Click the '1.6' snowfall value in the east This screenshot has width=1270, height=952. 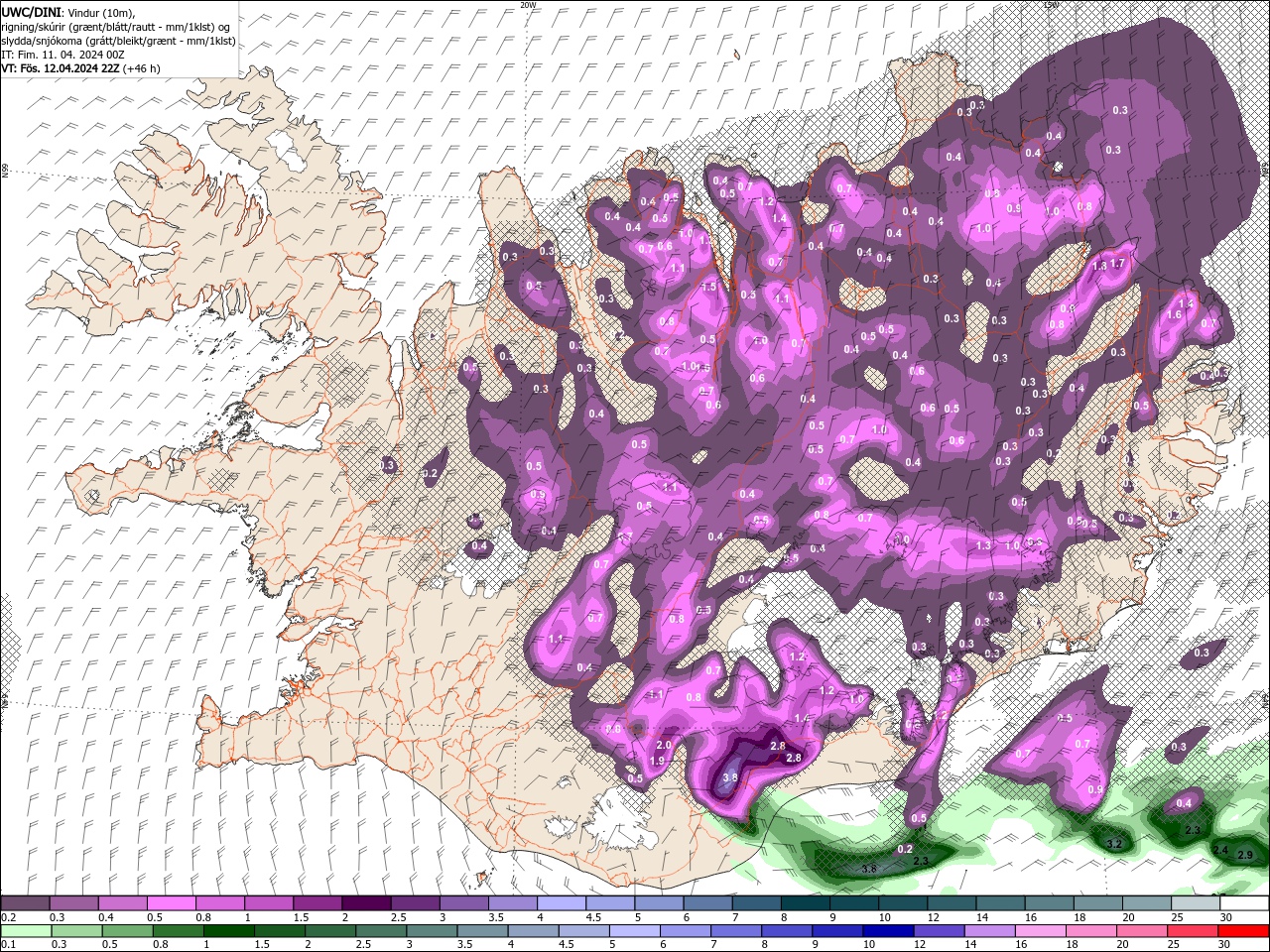coord(1175,314)
